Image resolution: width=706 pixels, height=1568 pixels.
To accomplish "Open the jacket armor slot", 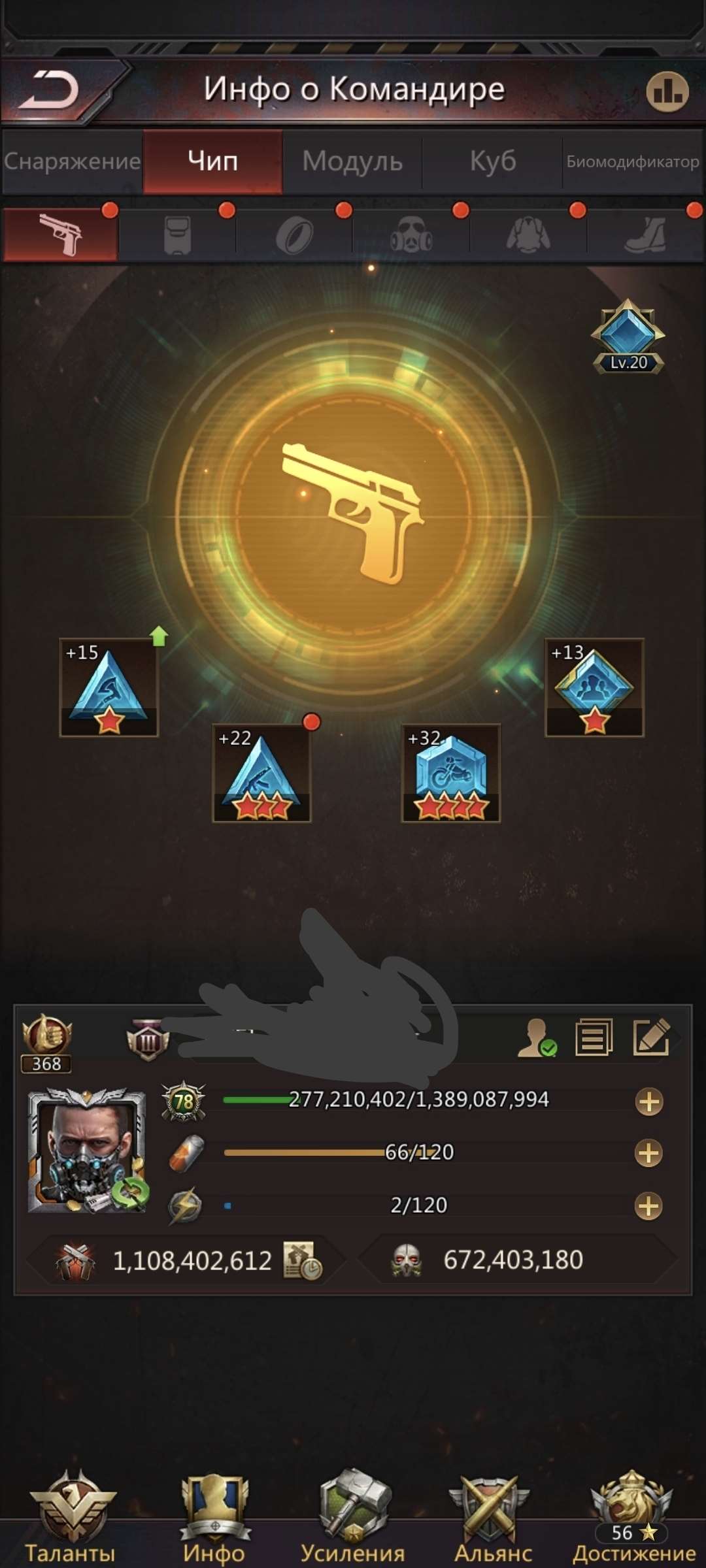I will pos(528,235).
